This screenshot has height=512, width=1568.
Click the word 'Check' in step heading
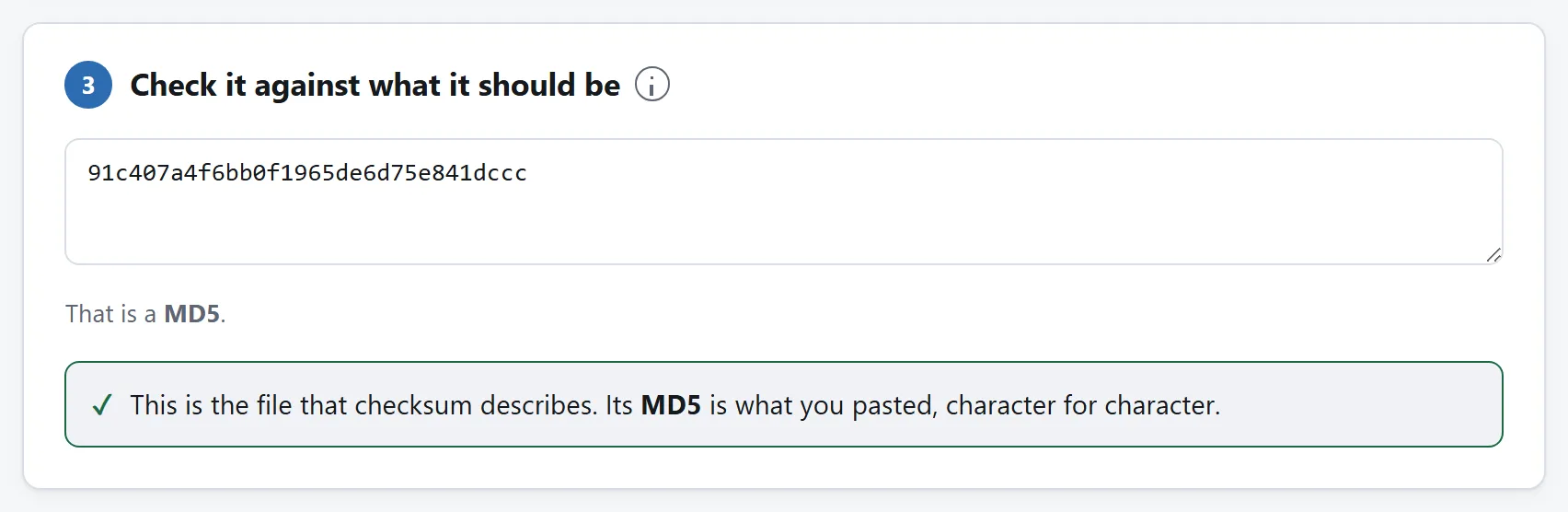click(173, 85)
